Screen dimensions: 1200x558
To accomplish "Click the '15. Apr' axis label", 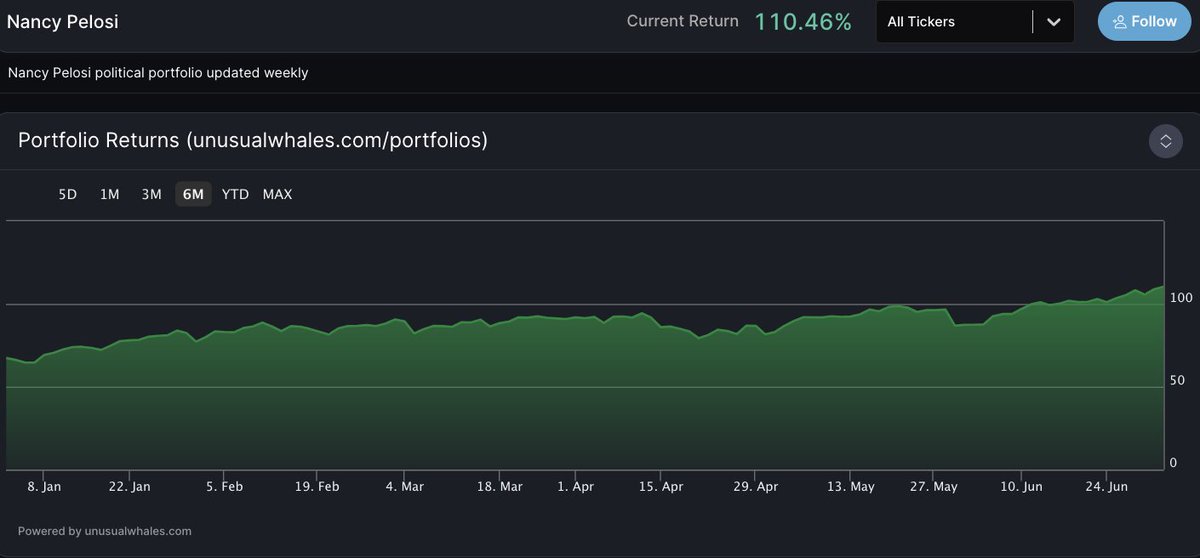I will 661,486.
